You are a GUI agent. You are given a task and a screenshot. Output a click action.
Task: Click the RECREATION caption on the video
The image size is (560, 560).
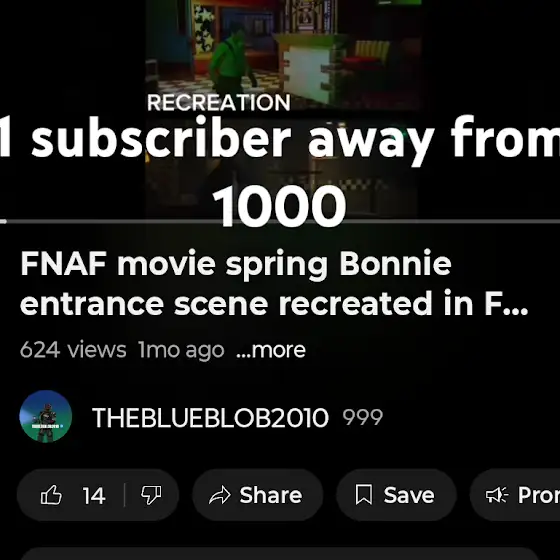click(219, 102)
